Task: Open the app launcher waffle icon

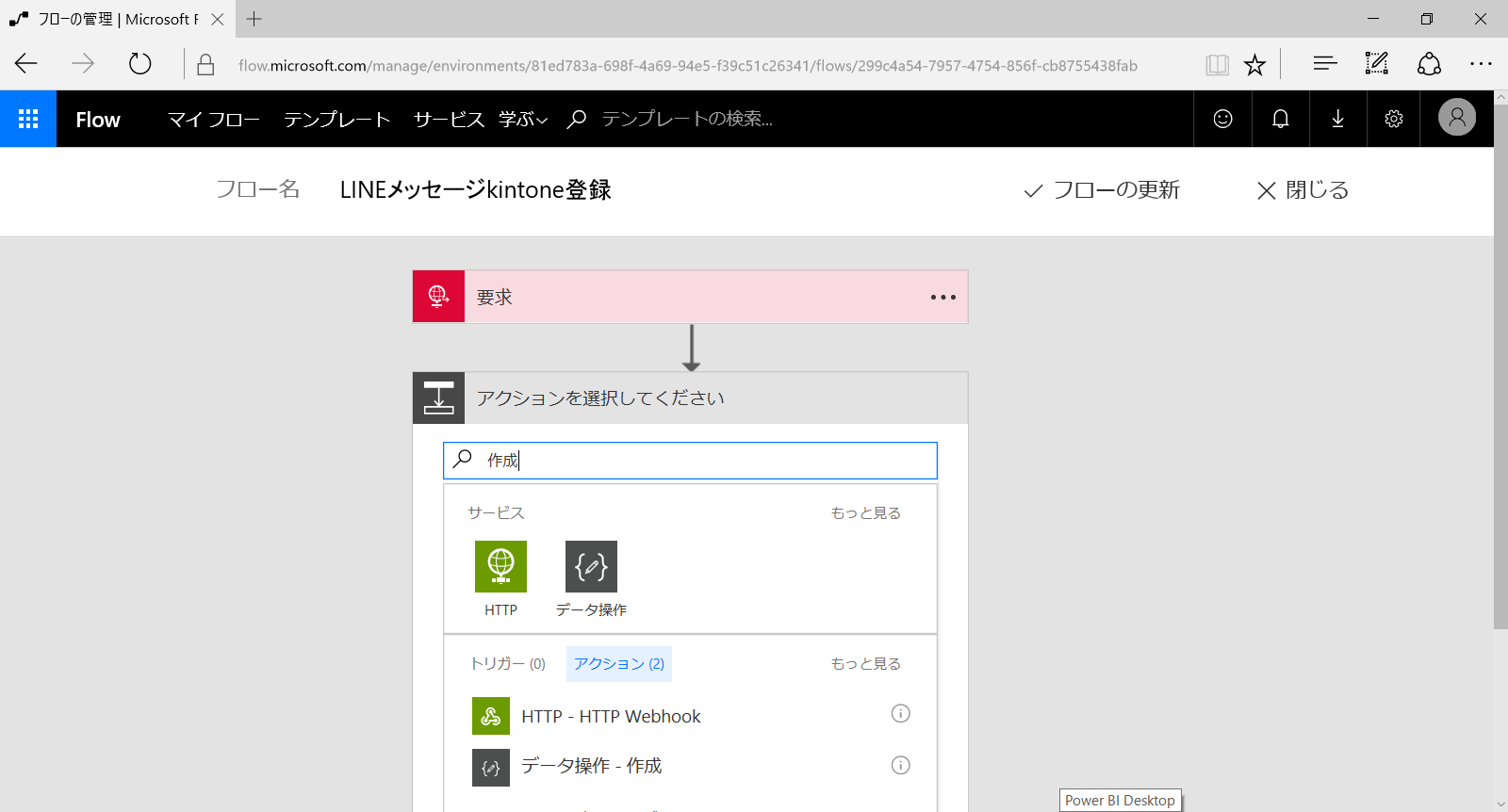Action: [x=28, y=119]
